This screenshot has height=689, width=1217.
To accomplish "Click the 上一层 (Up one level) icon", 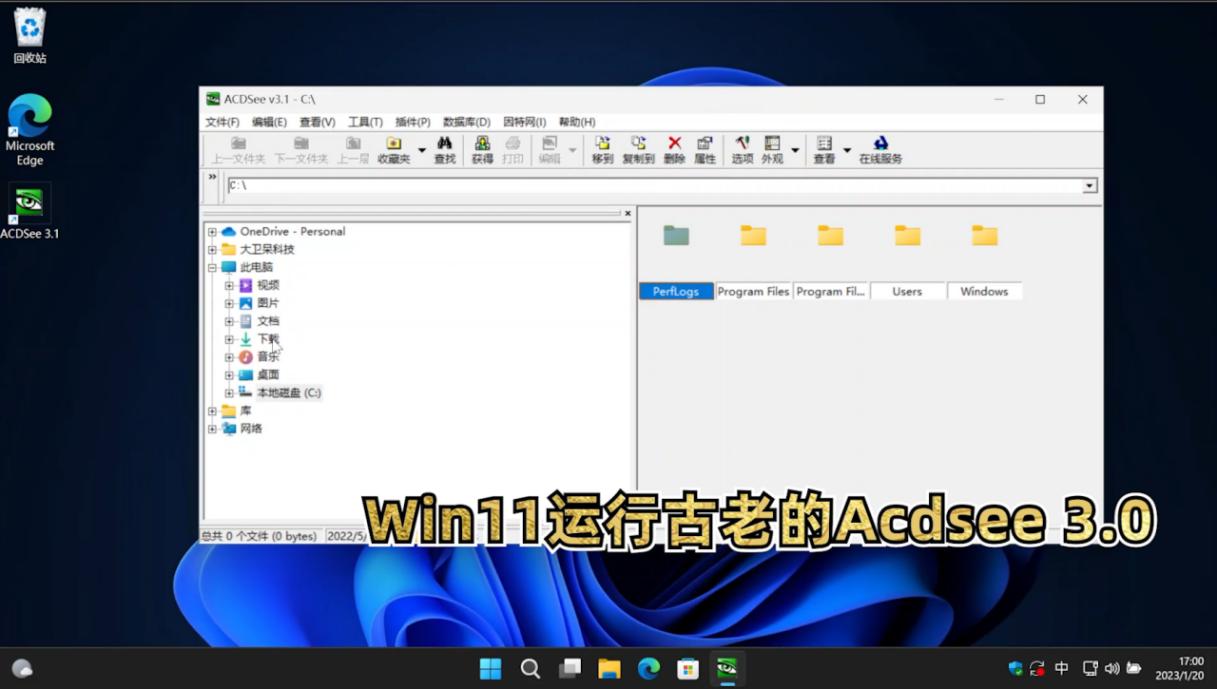I will pos(353,150).
